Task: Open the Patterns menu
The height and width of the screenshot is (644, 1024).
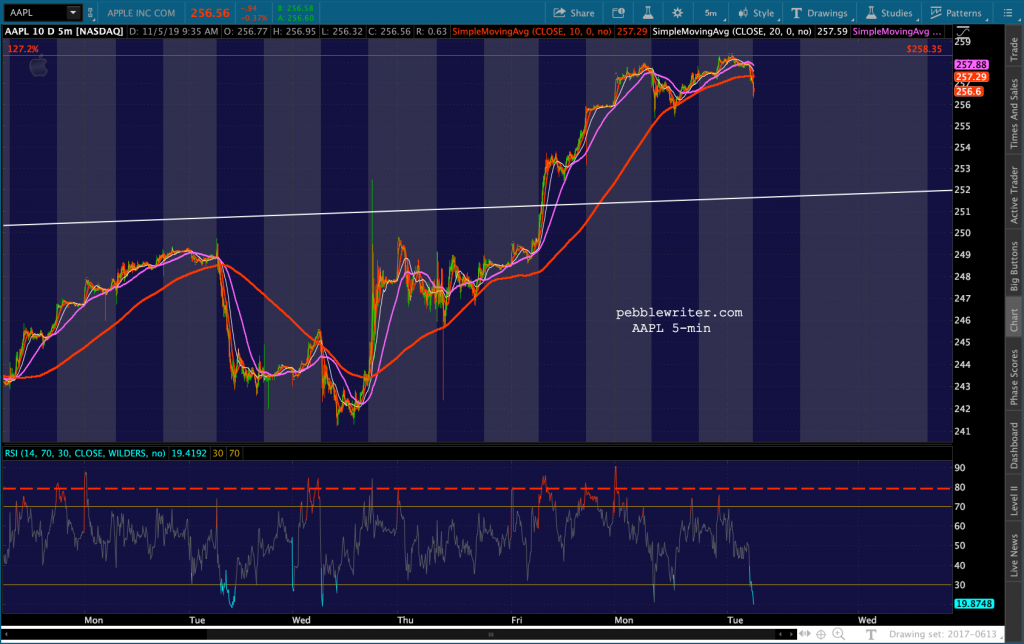Action: [x=956, y=13]
